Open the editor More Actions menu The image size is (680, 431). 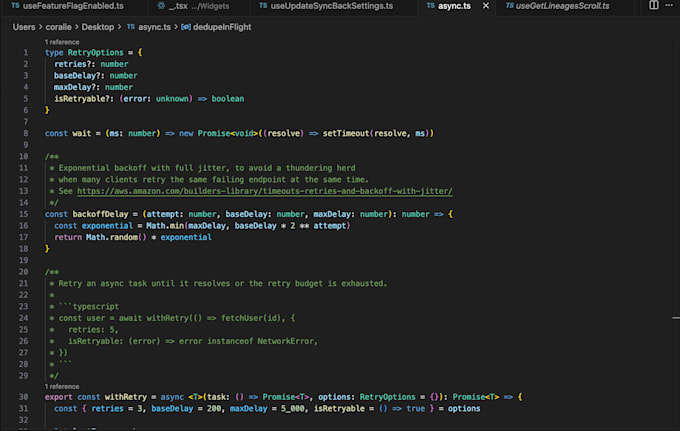(669, 5)
